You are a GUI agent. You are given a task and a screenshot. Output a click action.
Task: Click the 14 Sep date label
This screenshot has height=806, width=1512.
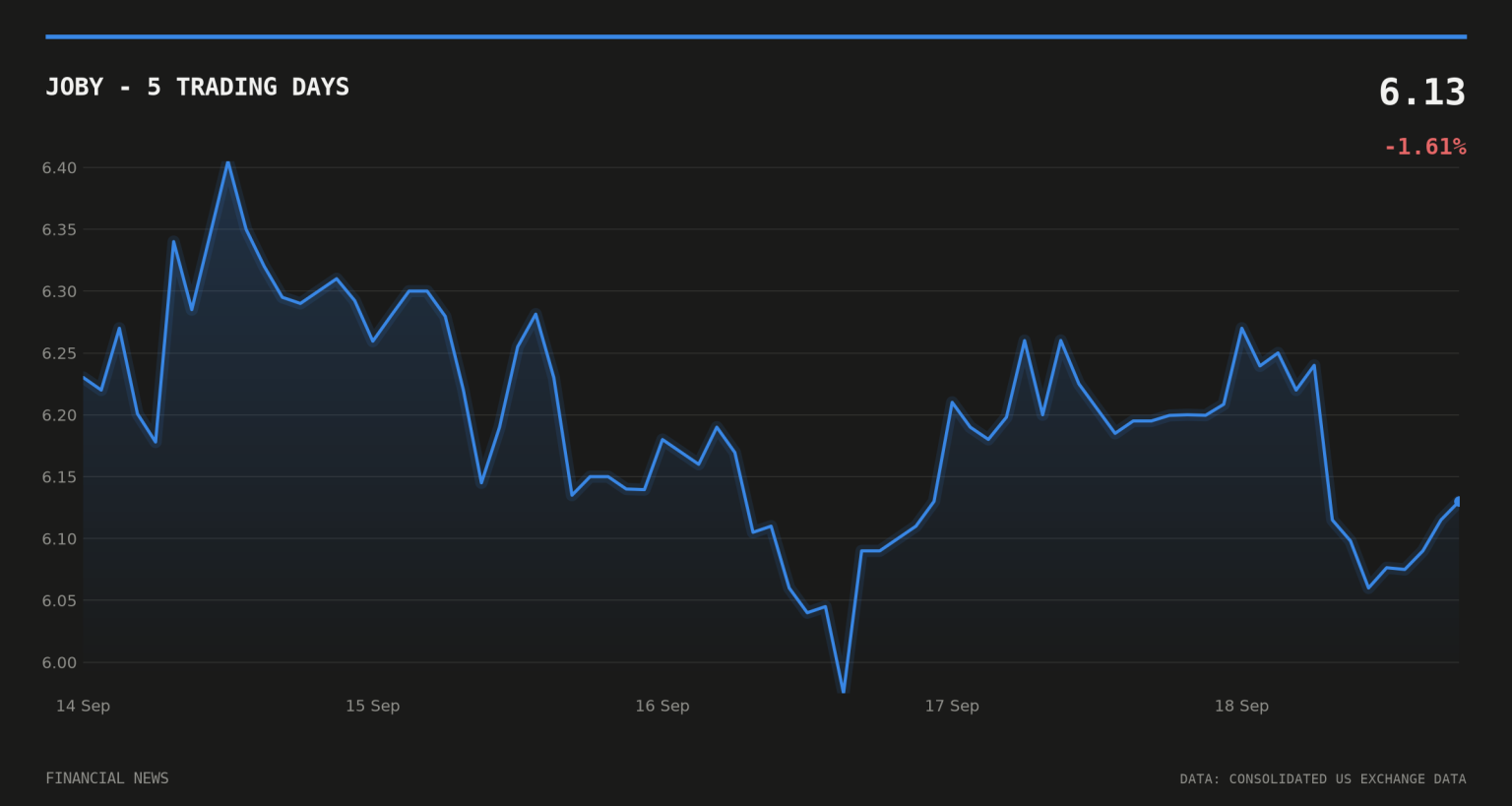83,706
